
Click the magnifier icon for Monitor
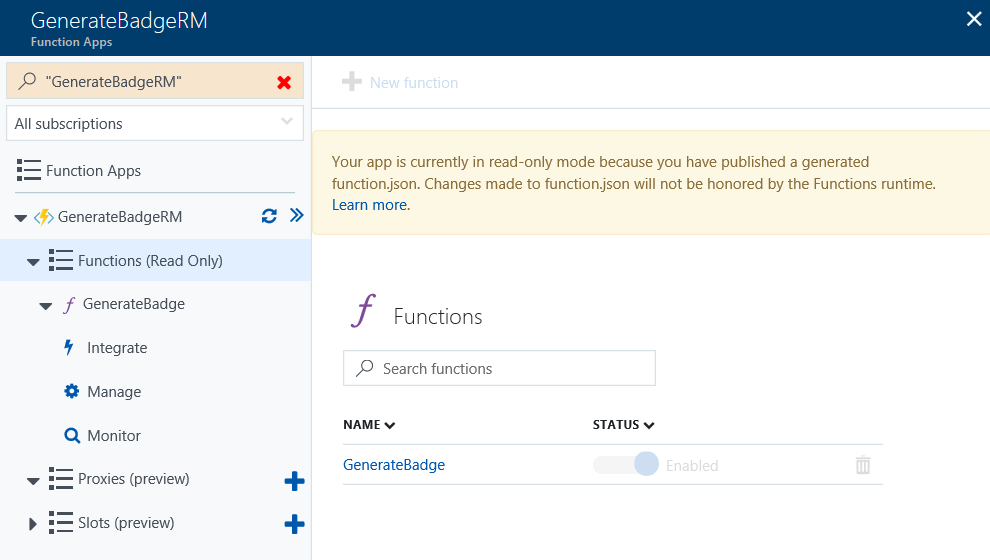click(71, 436)
